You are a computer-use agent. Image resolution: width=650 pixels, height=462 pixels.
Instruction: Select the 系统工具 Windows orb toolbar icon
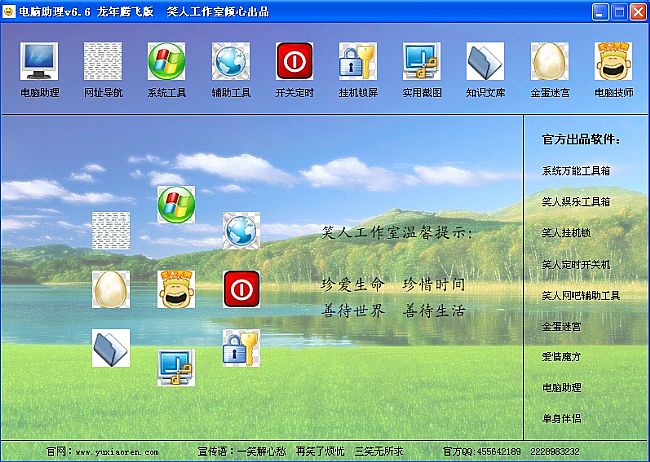pyautogui.click(x=167, y=61)
